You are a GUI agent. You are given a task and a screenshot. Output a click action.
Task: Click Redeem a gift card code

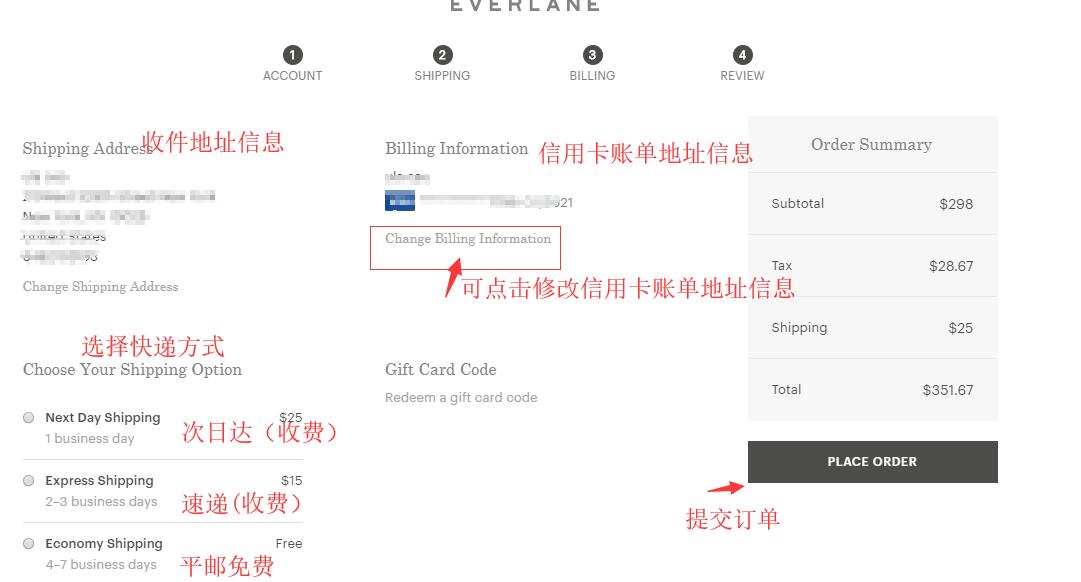point(461,398)
